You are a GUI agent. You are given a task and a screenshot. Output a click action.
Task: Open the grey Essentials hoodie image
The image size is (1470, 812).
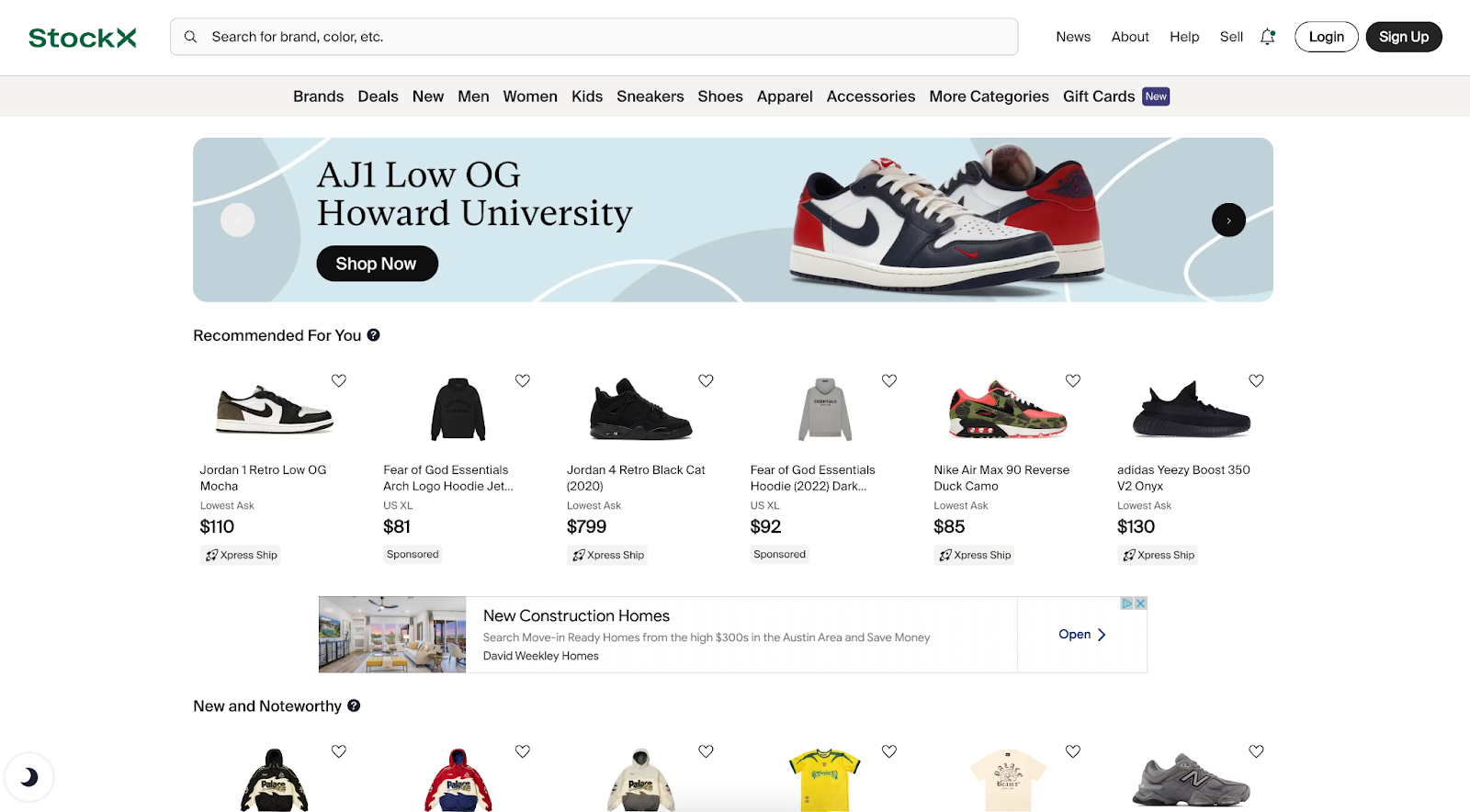[825, 410]
